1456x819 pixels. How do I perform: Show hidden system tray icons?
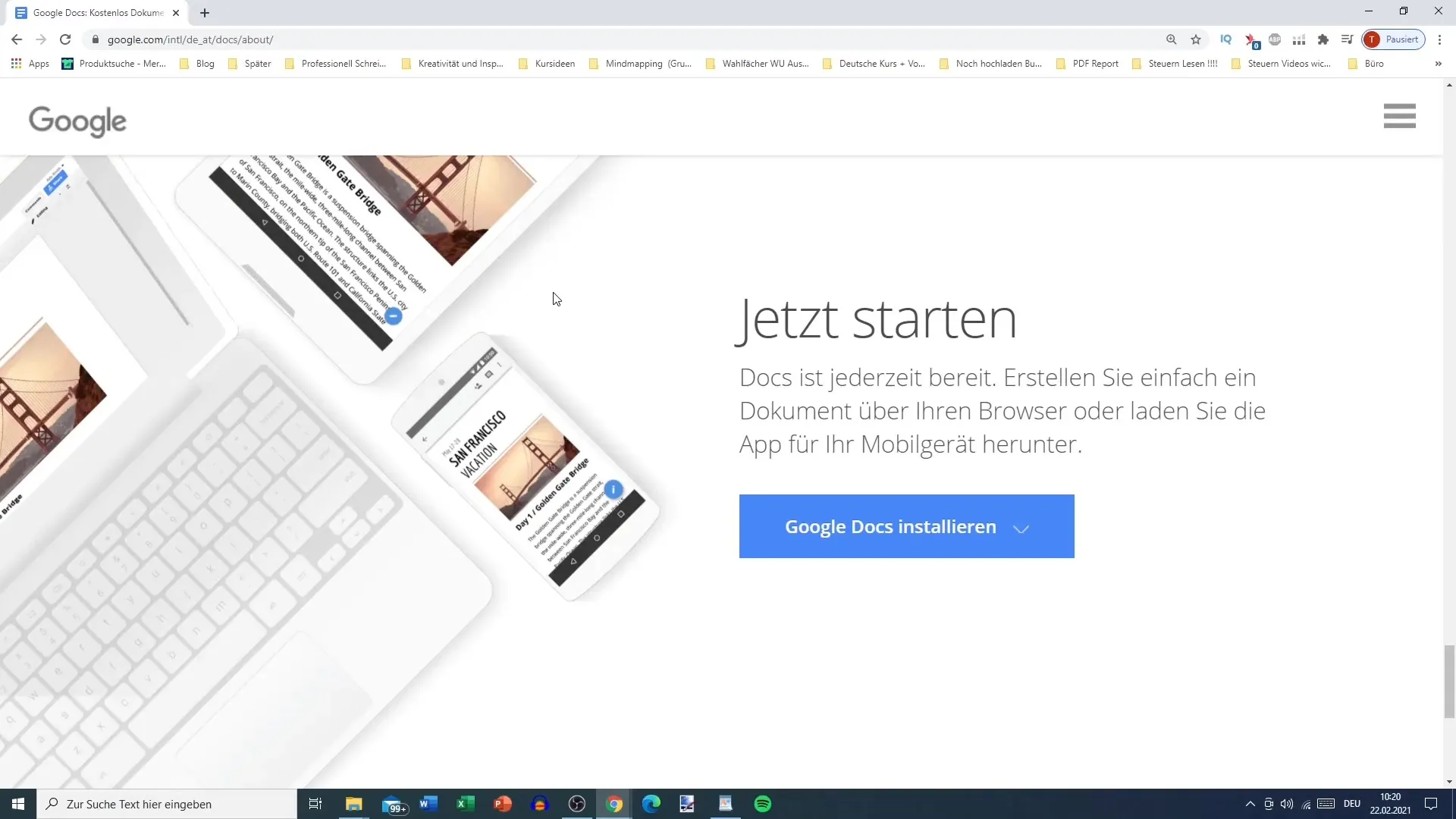tap(1250, 804)
